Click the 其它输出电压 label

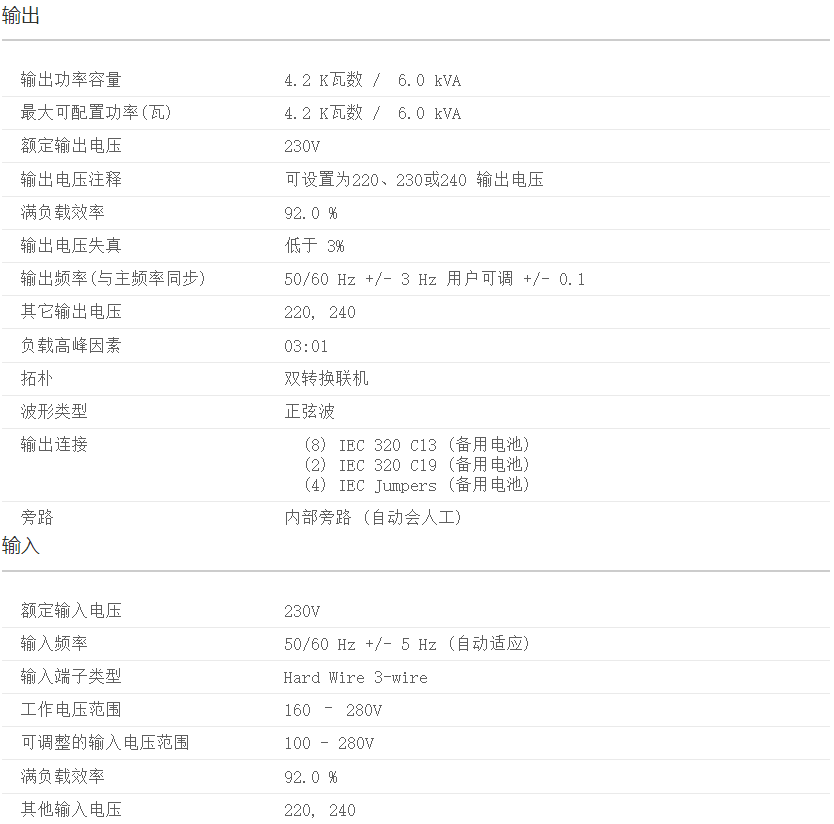[71, 312]
